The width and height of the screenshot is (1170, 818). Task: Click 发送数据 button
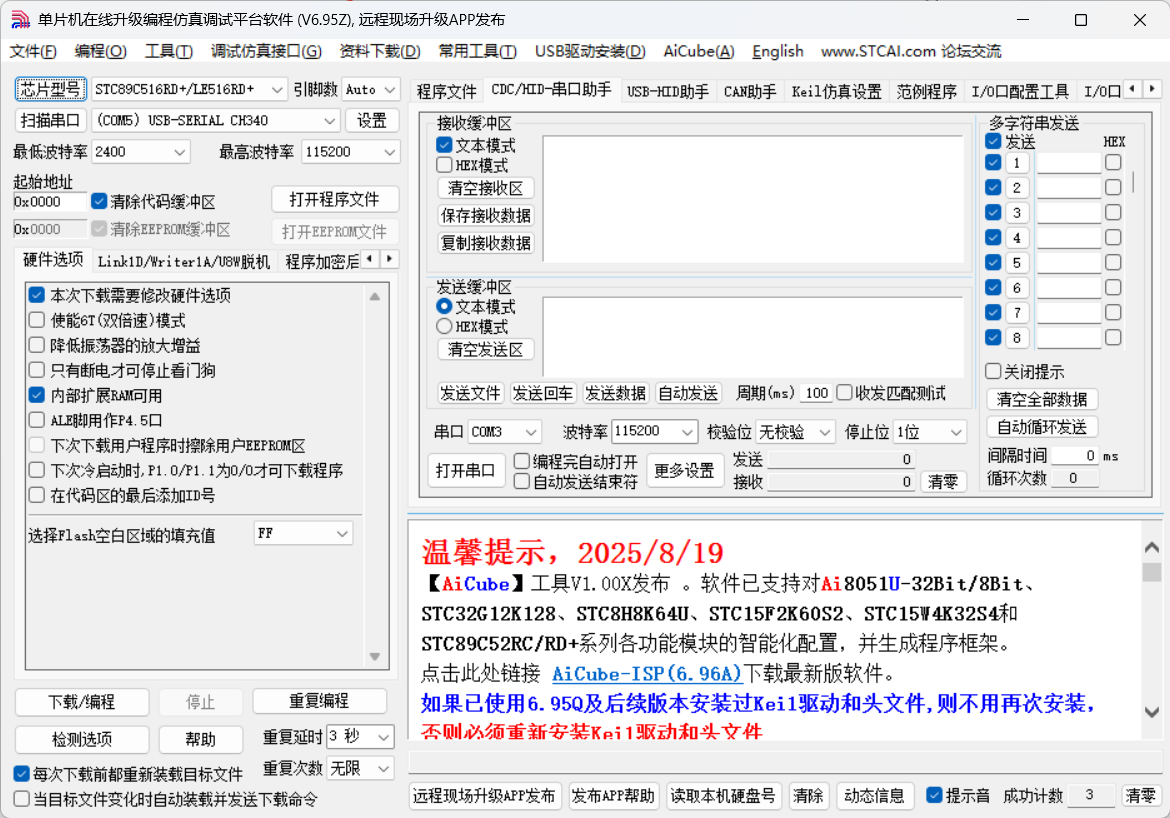click(x=616, y=393)
